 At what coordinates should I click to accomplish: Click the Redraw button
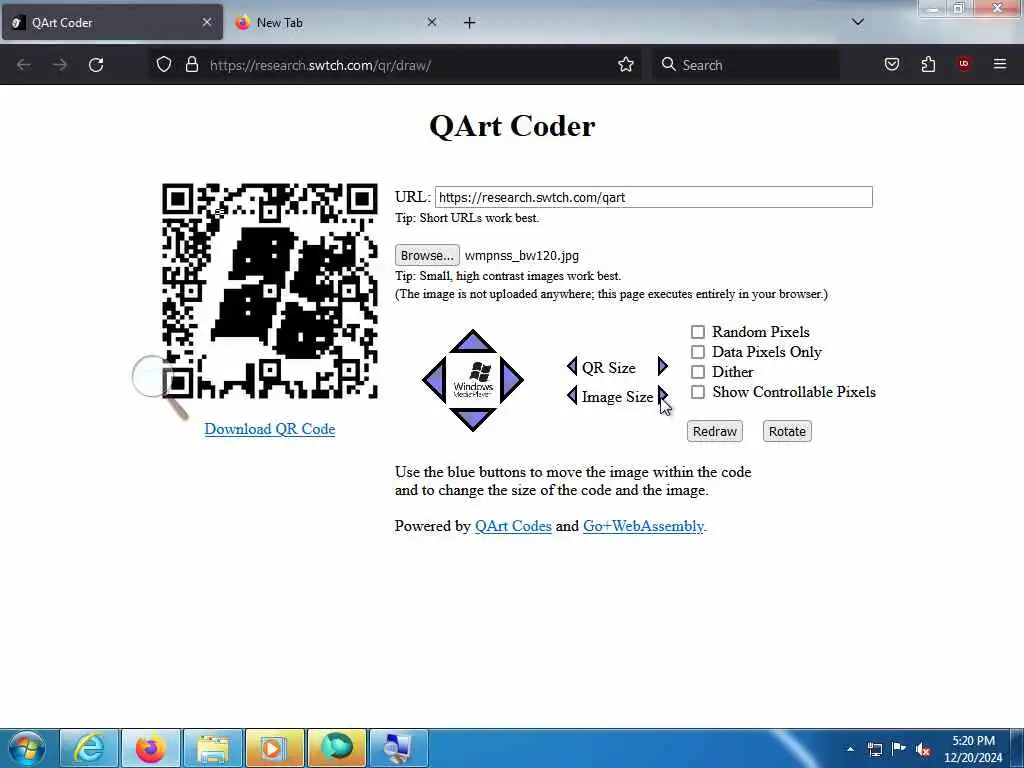tap(714, 432)
